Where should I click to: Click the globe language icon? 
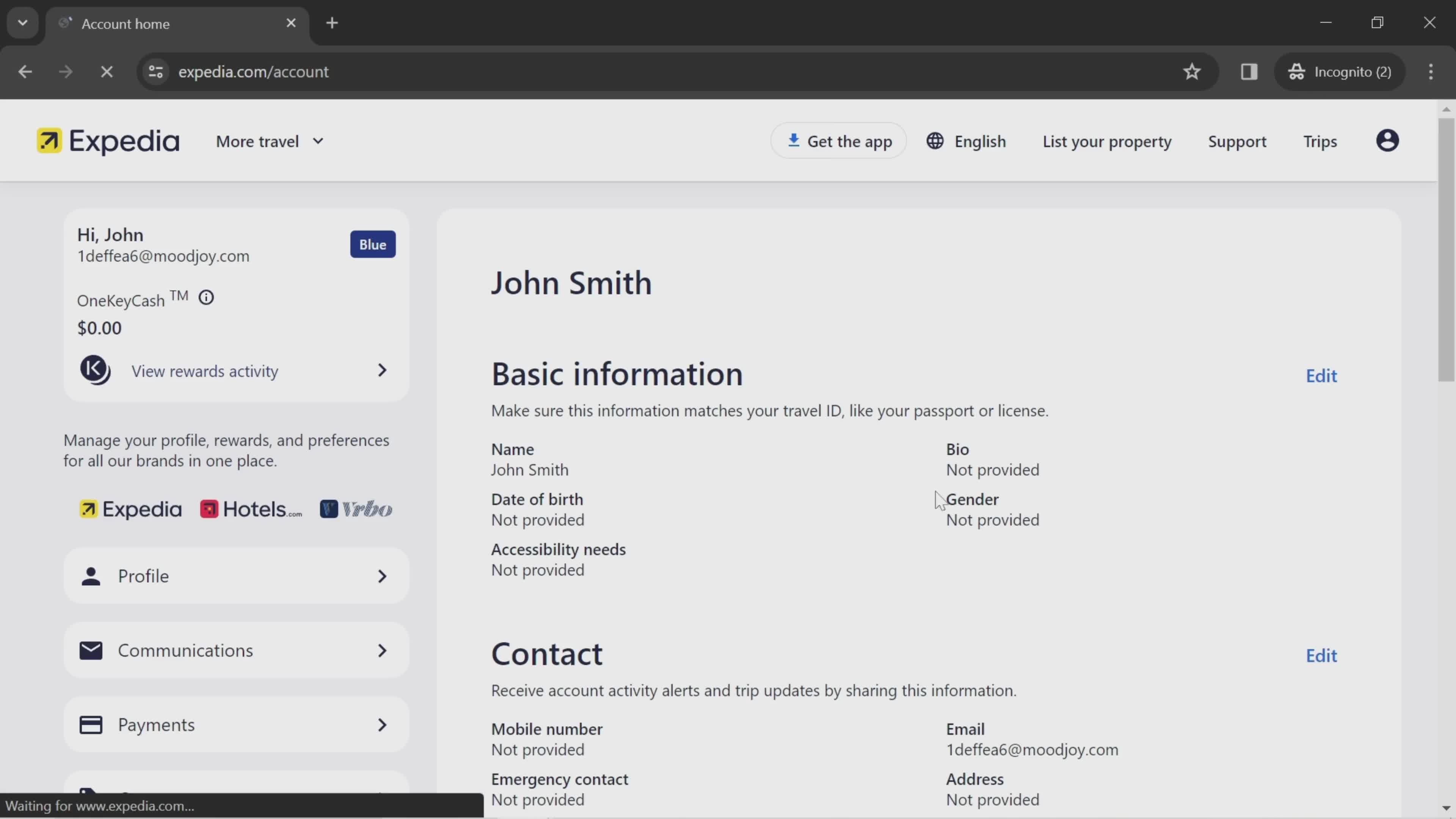click(x=935, y=141)
